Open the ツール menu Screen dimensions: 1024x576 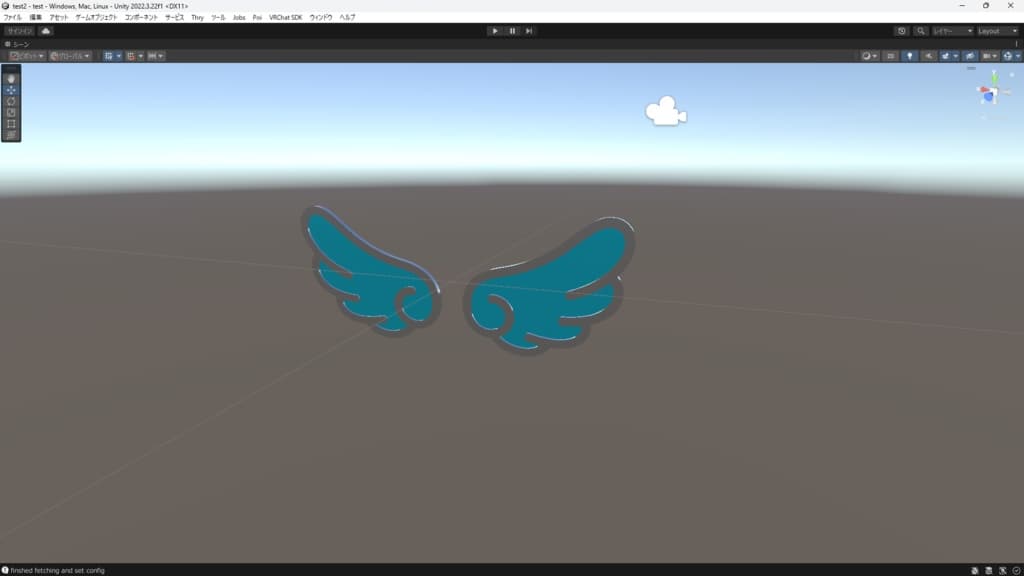tap(218, 18)
